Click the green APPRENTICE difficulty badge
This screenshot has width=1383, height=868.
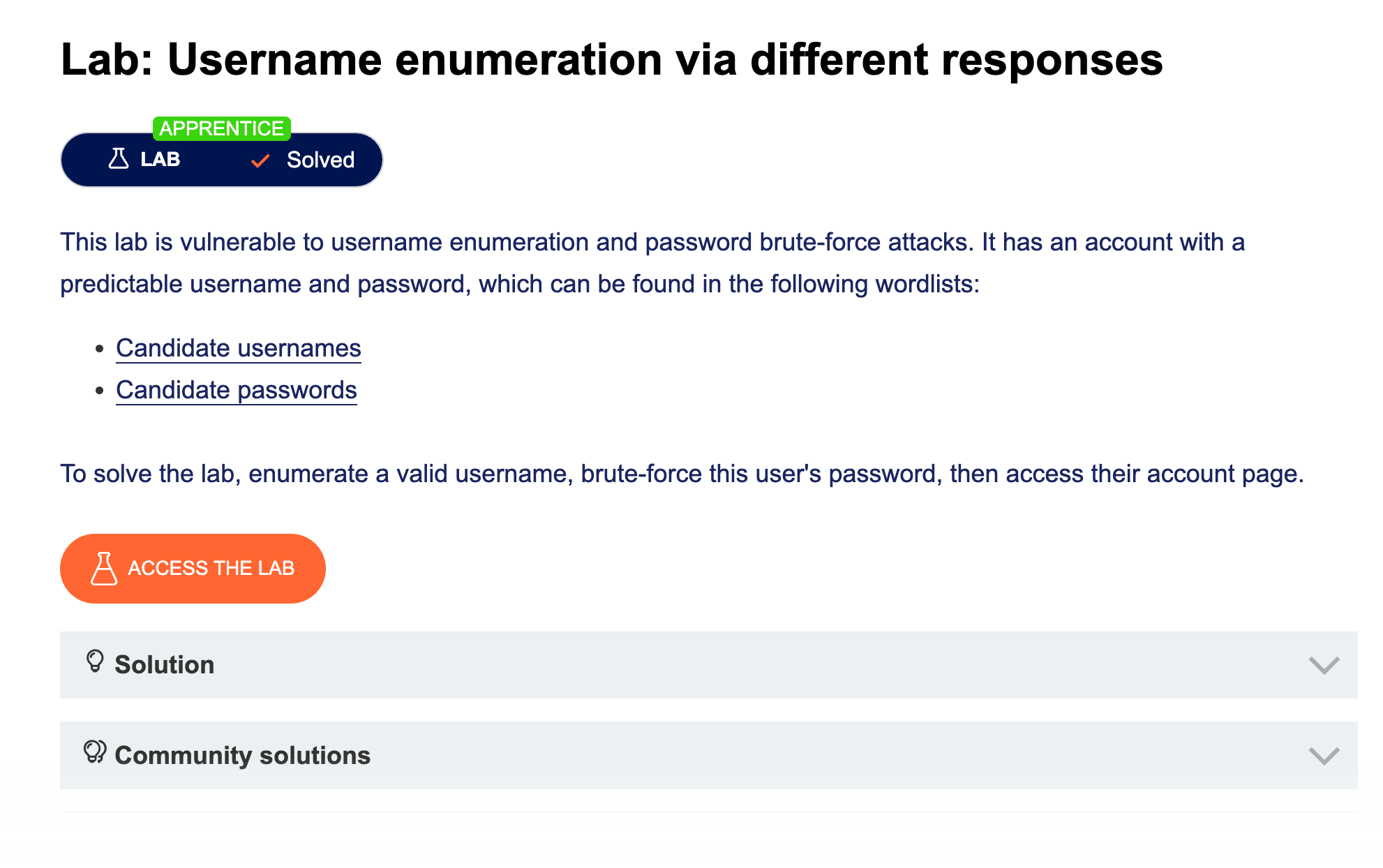click(221, 128)
